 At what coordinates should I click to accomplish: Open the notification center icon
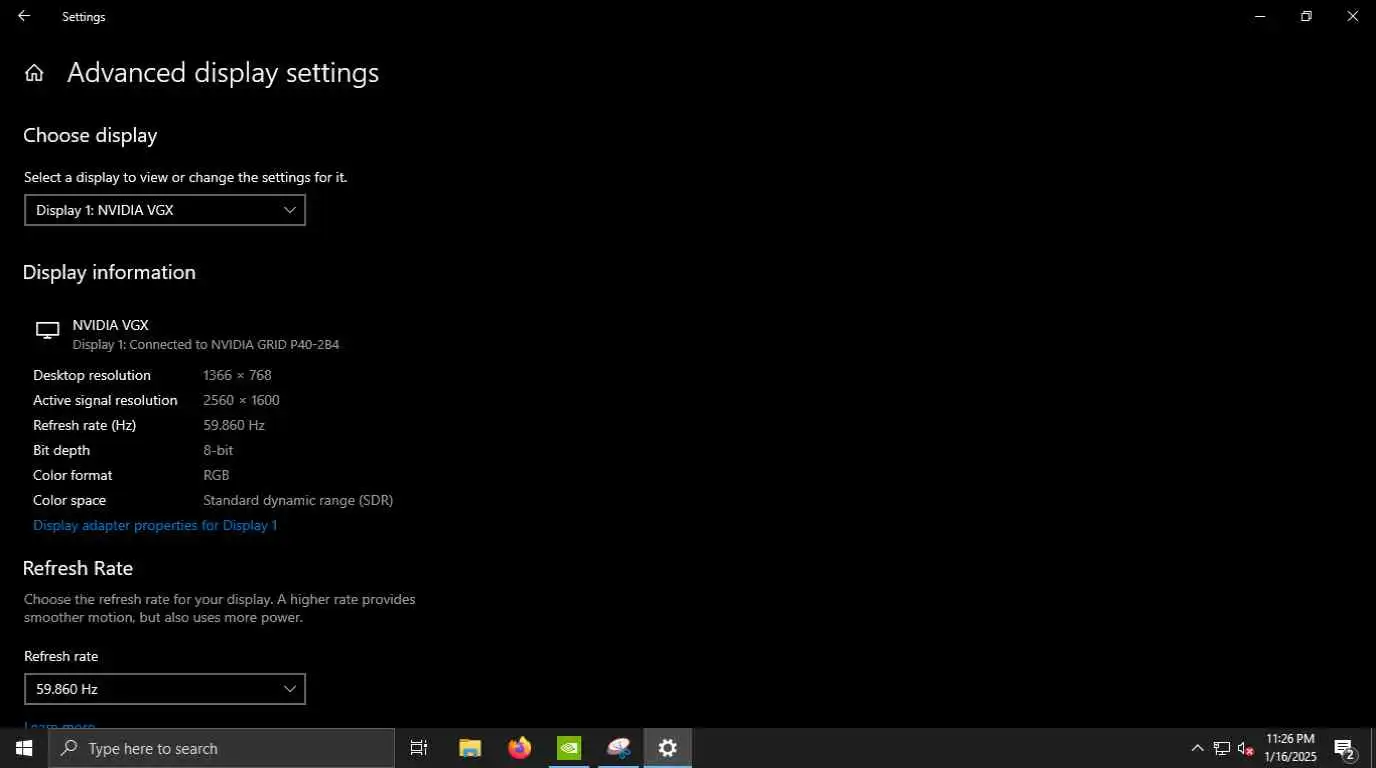click(1344, 748)
